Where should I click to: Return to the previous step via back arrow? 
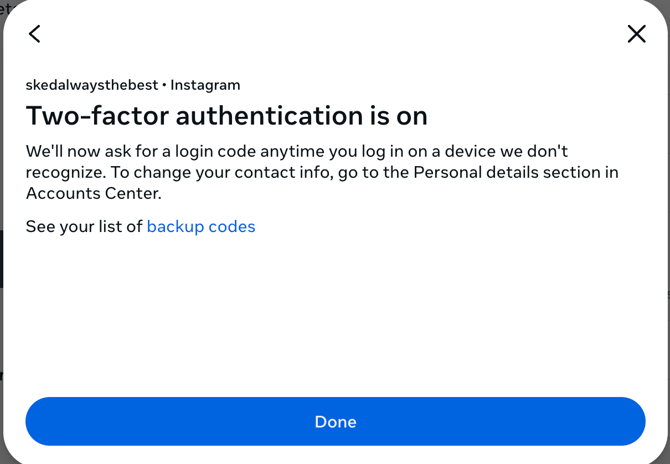35,34
